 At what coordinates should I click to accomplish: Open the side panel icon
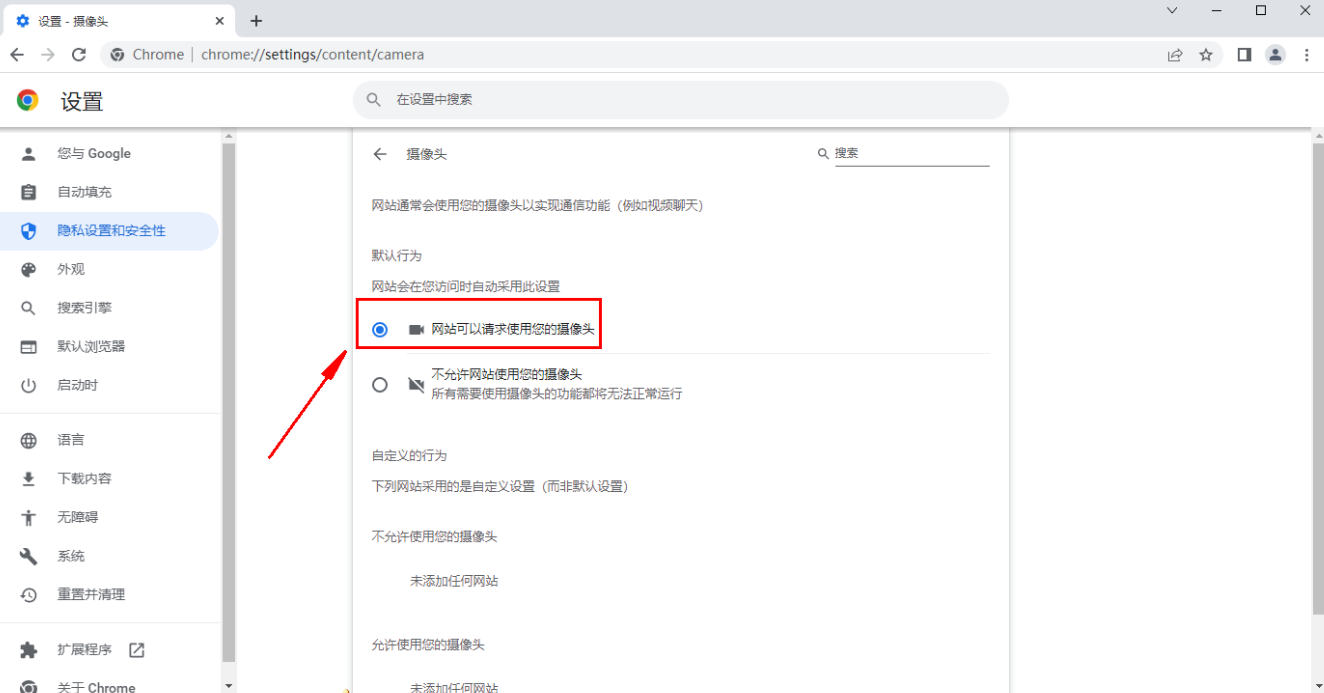coord(1244,55)
